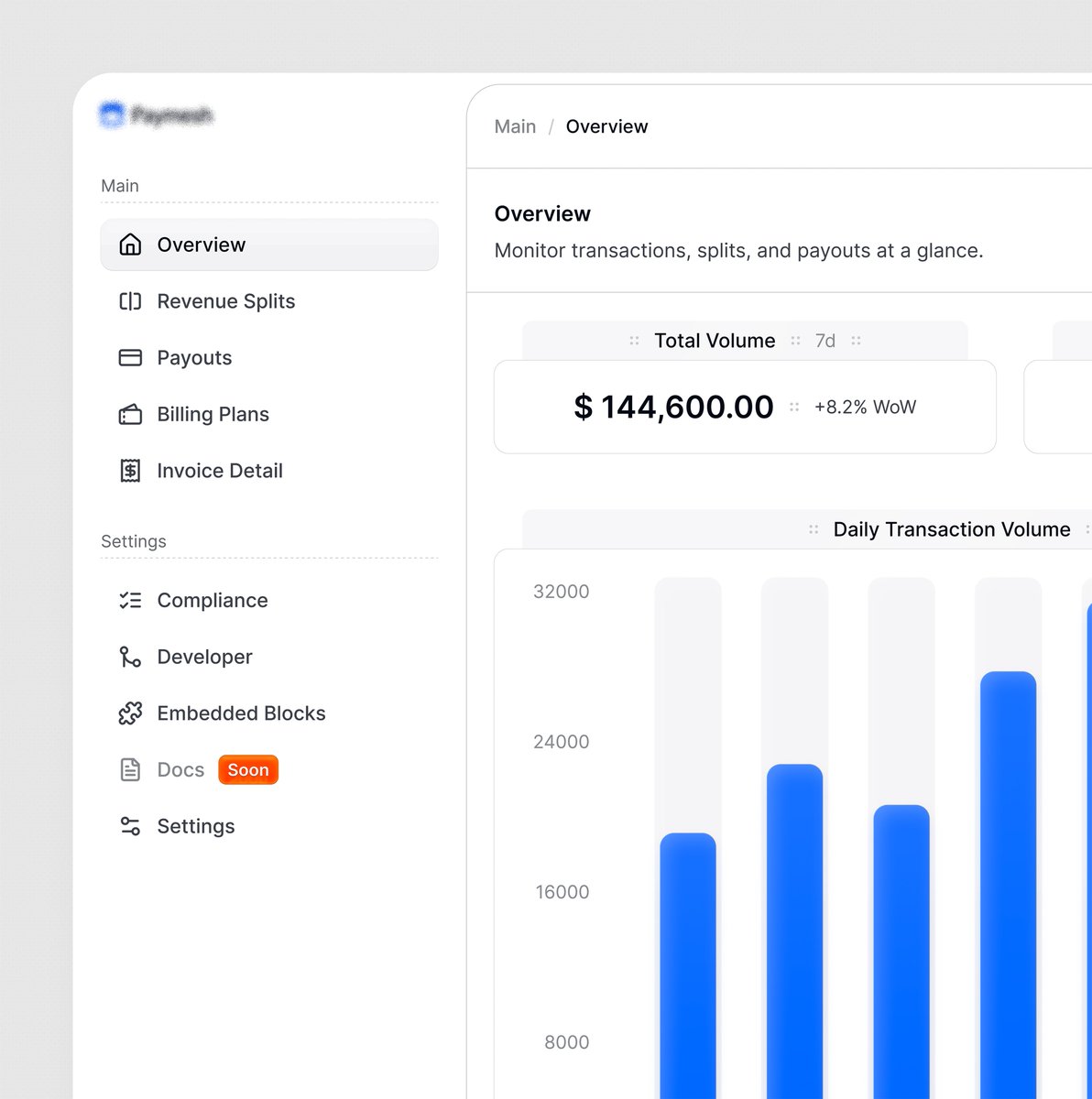Click grip dots before +8.2% WoW
The height and width of the screenshot is (1099, 1092).
point(794,407)
